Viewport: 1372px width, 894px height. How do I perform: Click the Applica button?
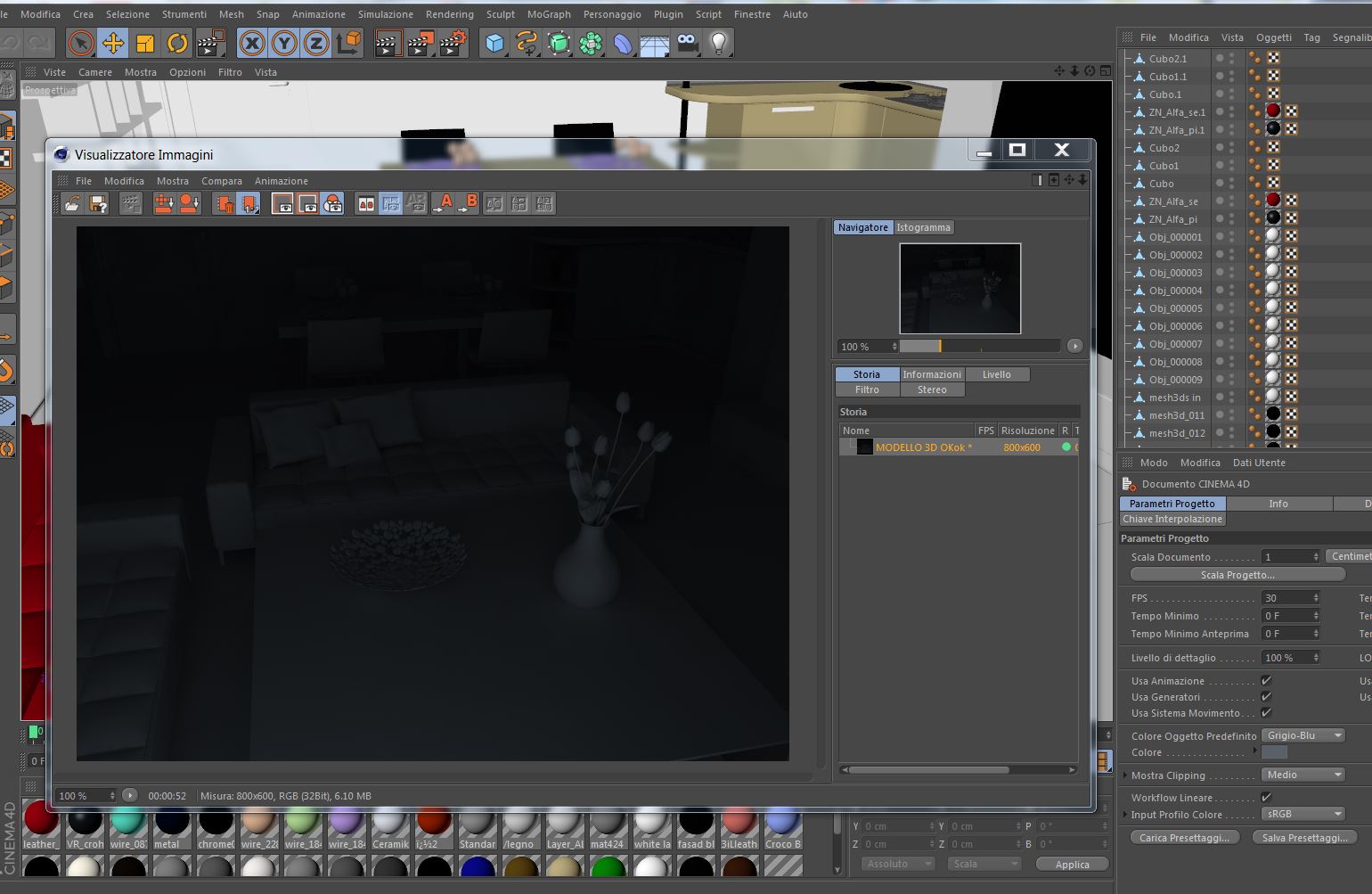(x=1072, y=865)
